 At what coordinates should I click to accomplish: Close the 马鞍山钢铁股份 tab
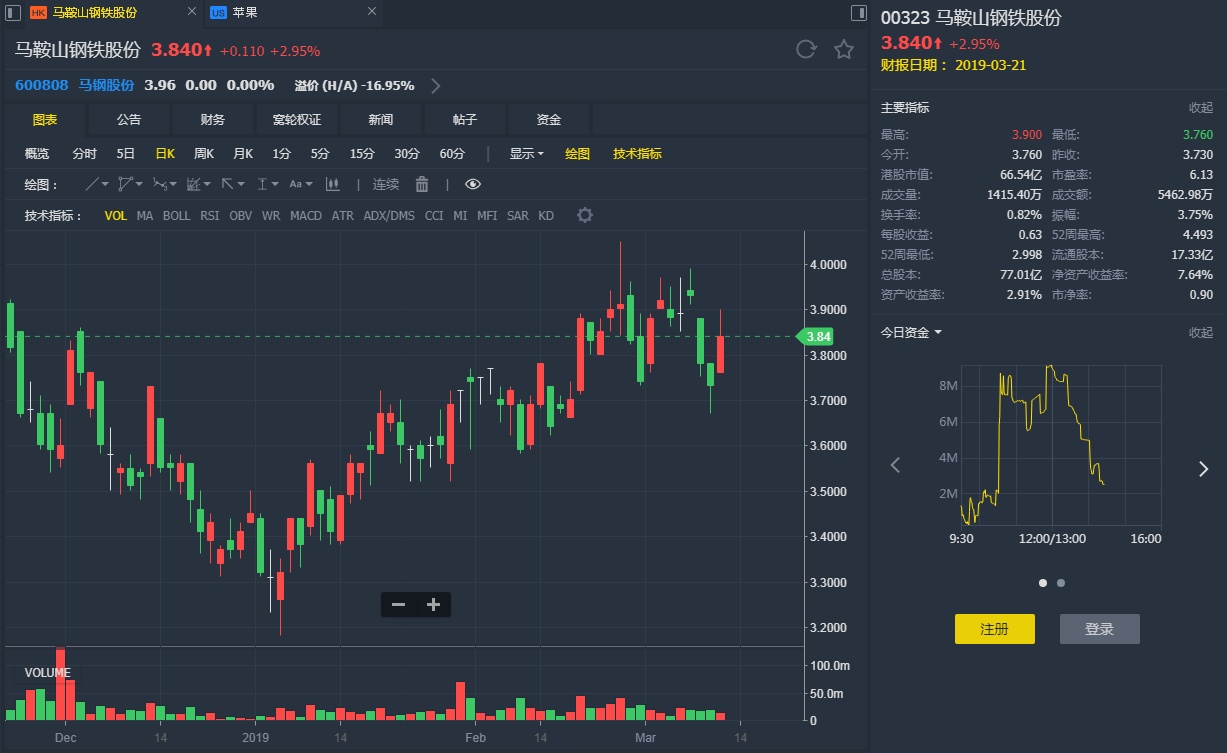[192, 13]
